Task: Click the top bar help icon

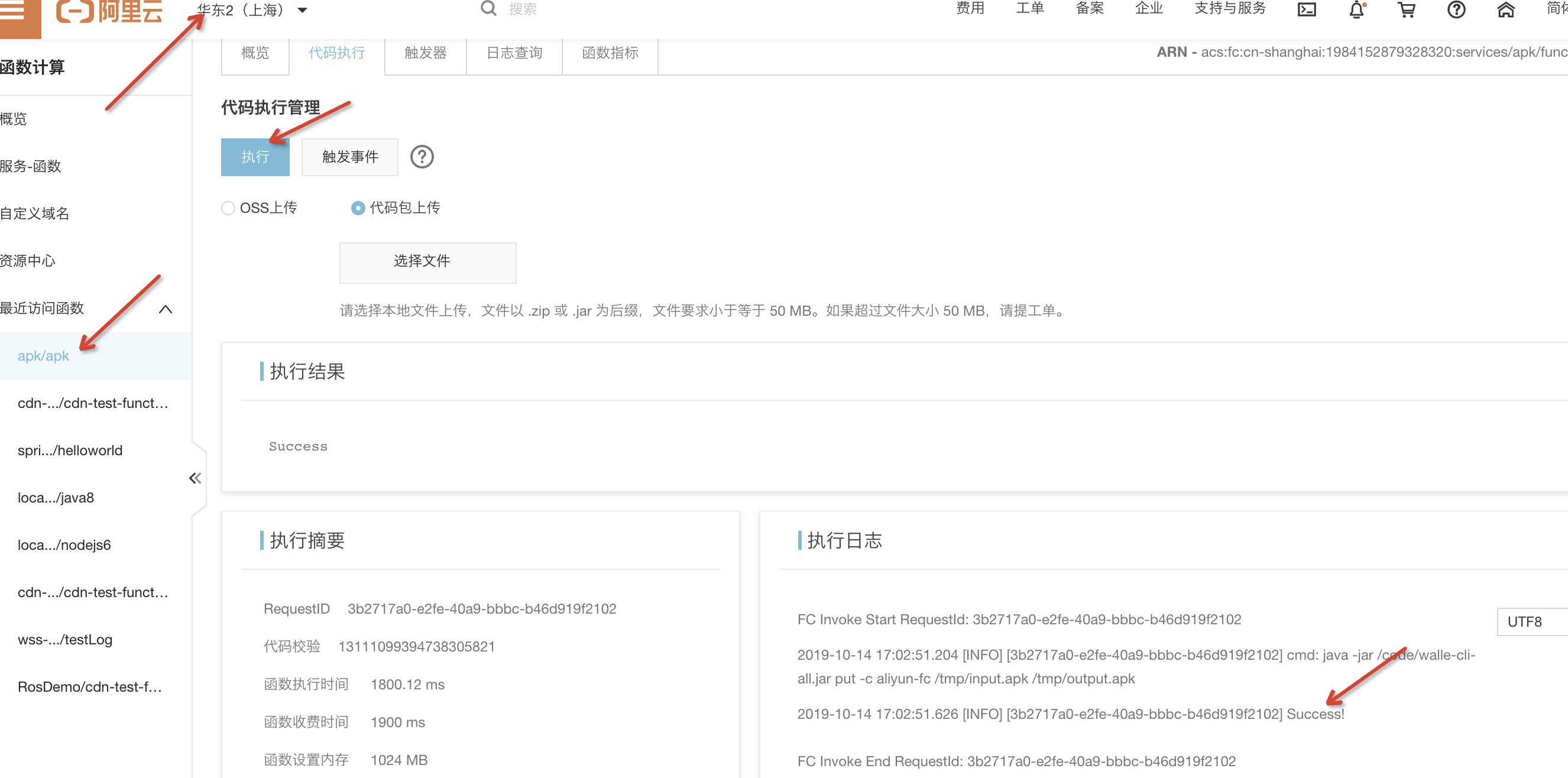Action: coord(1456,9)
